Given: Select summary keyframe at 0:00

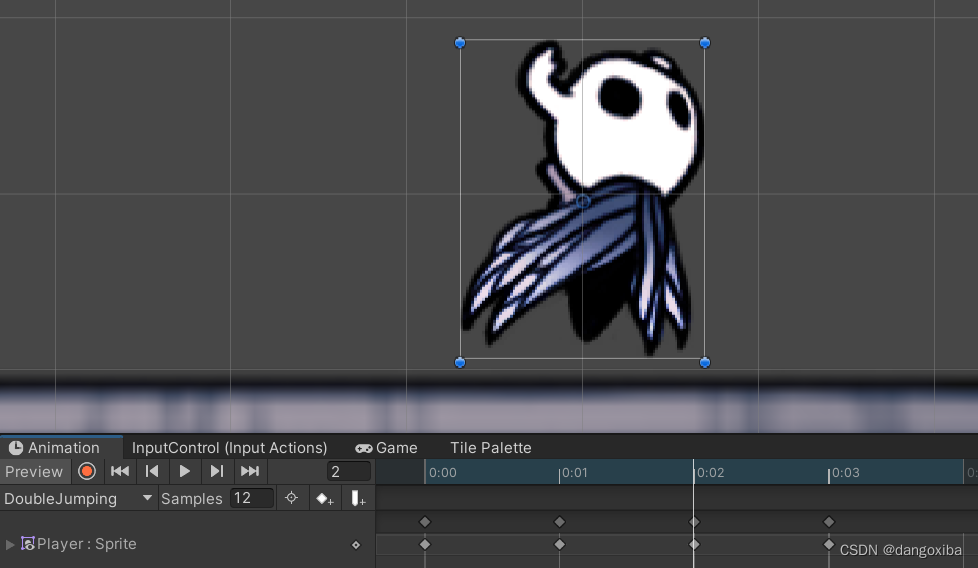Looking at the screenshot, I should [425, 522].
